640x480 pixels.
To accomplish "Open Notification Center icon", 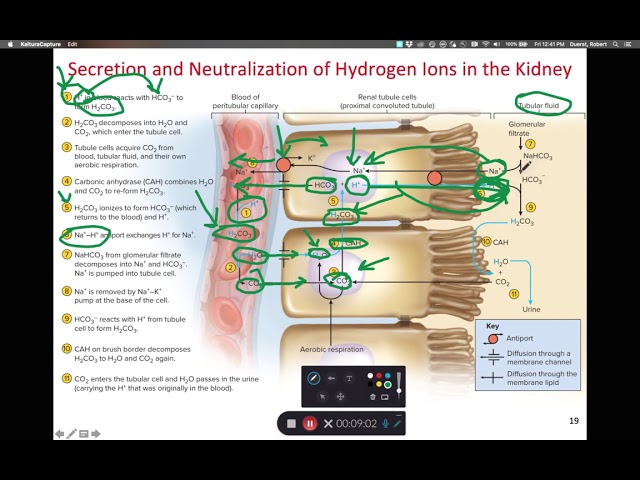I will click(628, 44).
